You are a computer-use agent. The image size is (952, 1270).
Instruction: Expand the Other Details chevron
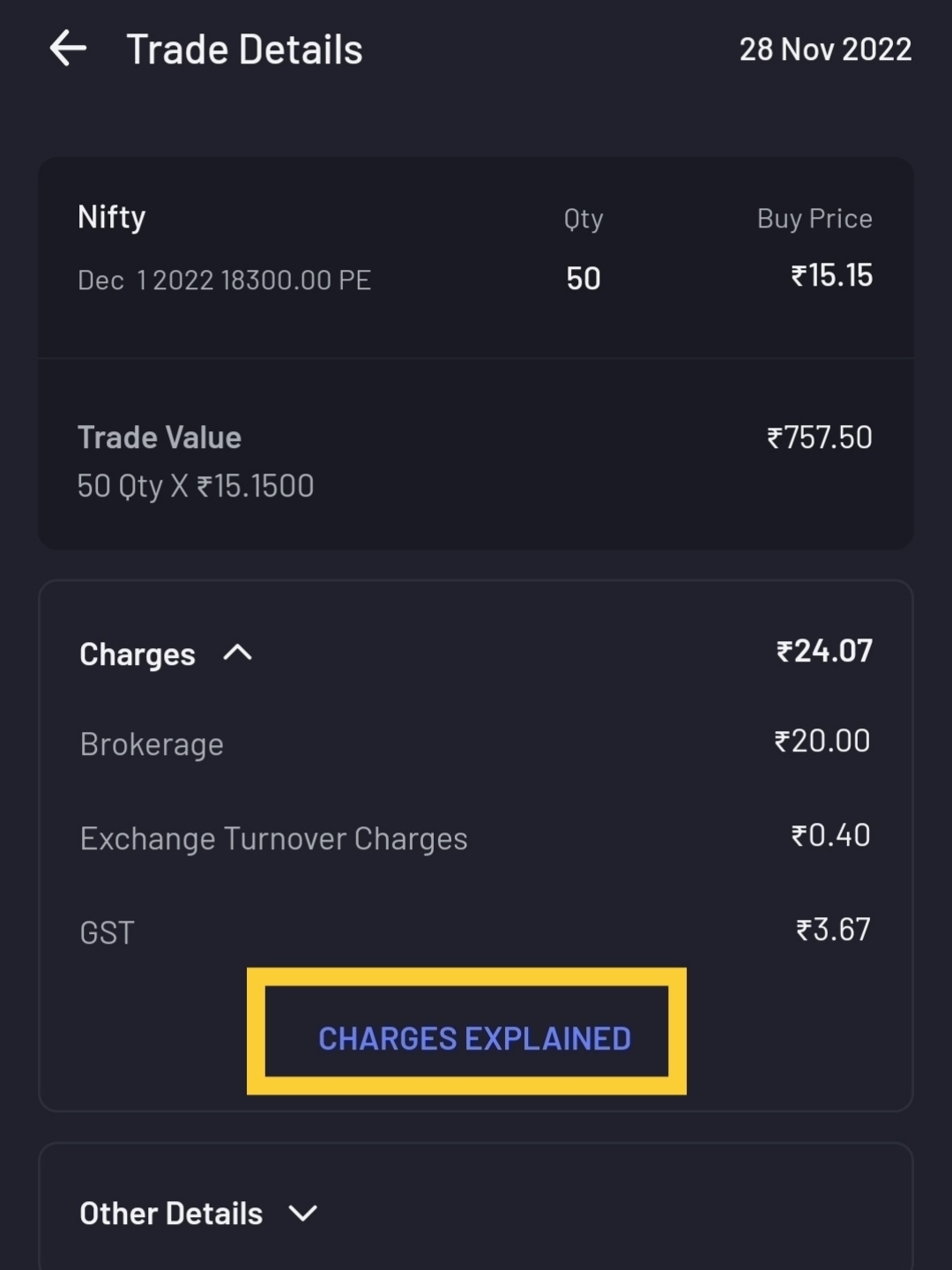click(x=303, y=1214)
